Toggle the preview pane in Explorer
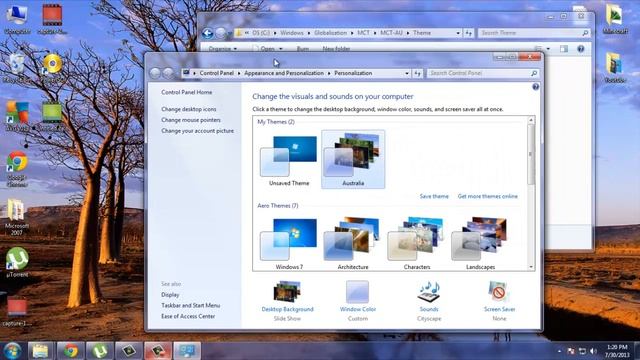Image resolution: width=640 pixels, height=360 pixels. [564, 49]
